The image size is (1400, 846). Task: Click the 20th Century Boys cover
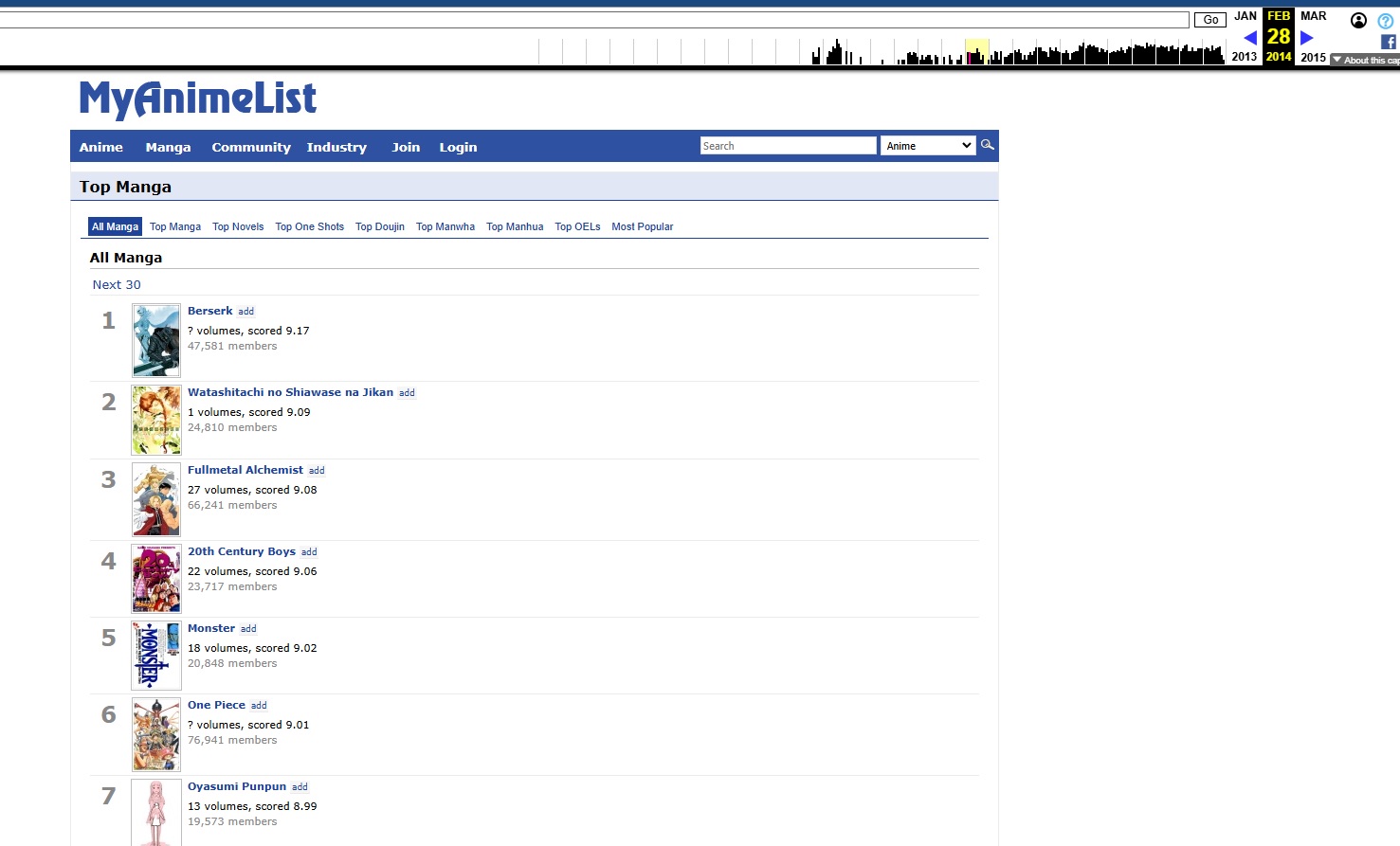156,579
